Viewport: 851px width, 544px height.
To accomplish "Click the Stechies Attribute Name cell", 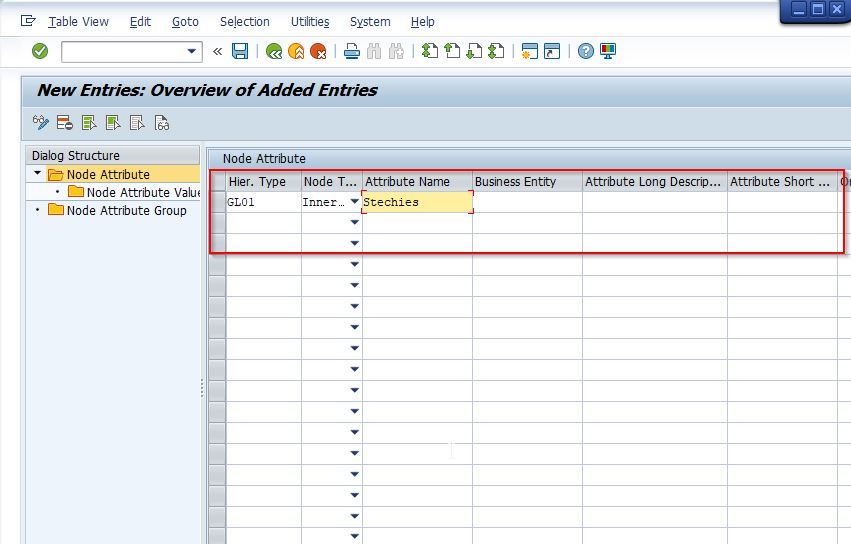I will pyautogui.click(x=417, y=202).
